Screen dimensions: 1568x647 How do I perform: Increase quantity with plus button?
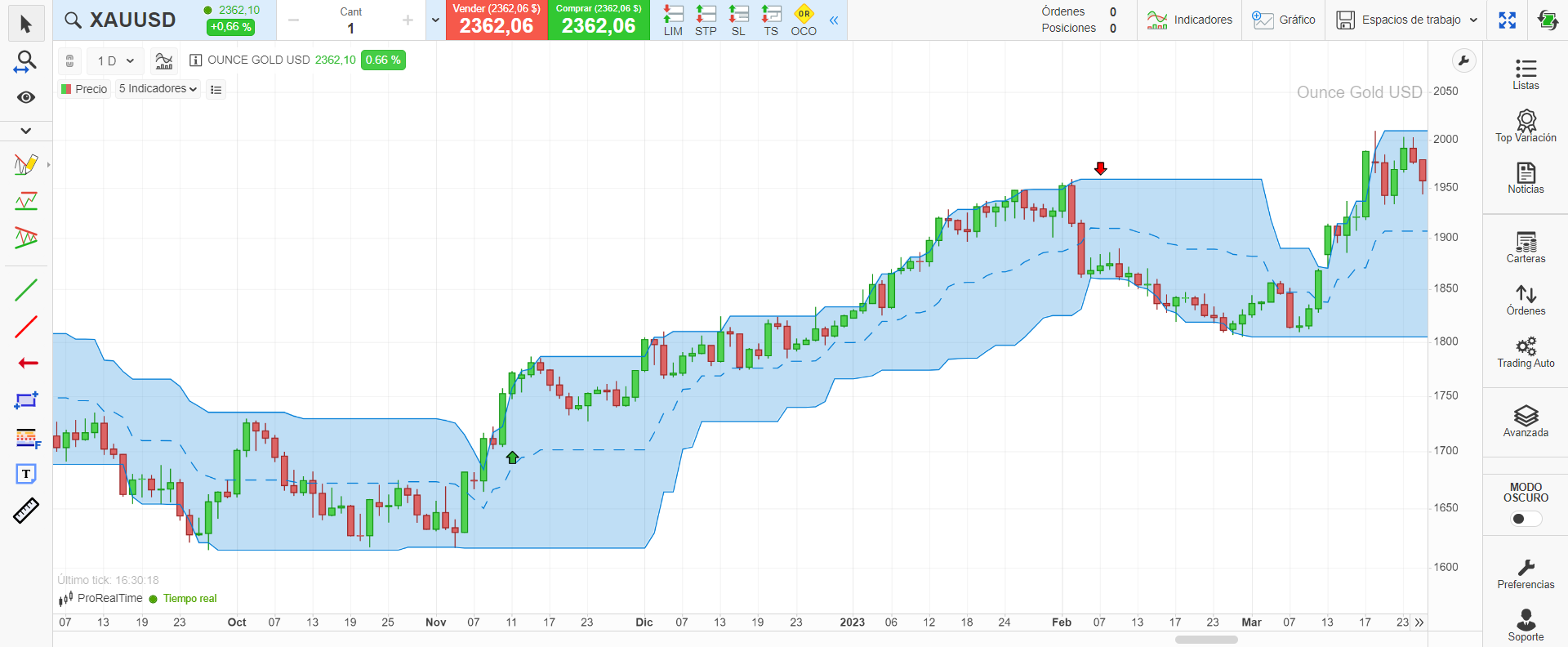click(x=408, y=20)
